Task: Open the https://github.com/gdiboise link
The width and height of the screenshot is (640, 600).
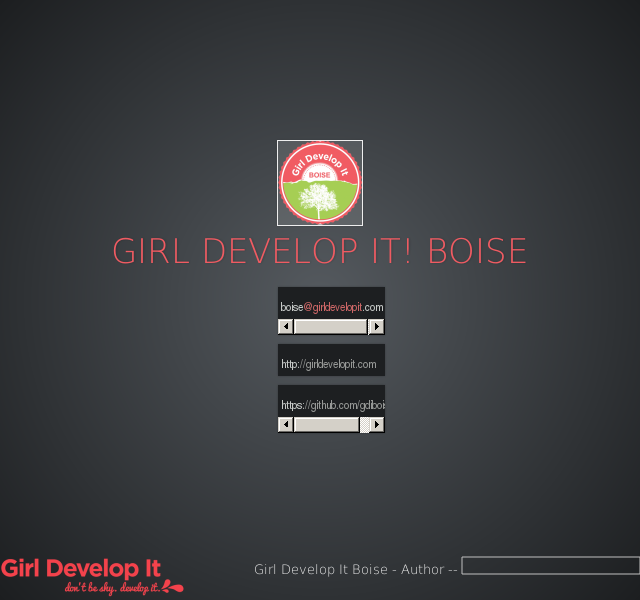Action: (x=333, y=405)
